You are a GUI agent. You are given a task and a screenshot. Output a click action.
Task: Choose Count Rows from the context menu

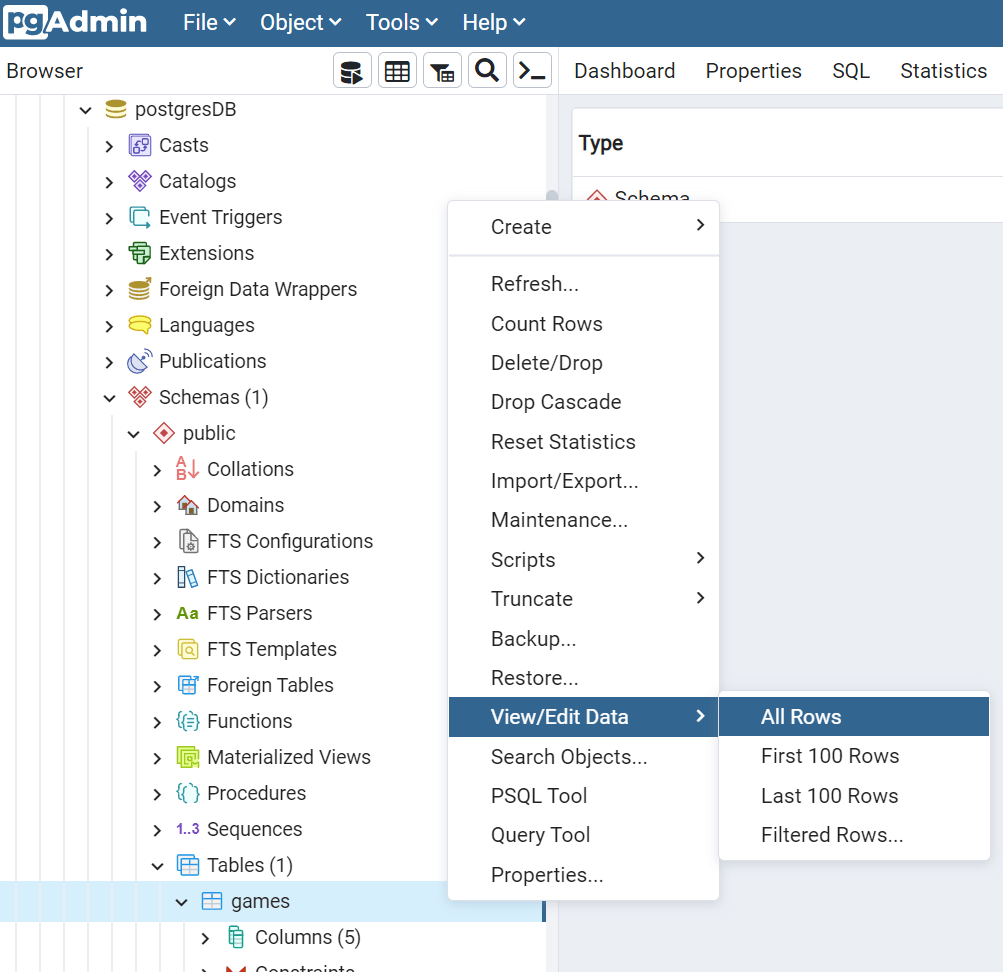[x=546, y=323]
